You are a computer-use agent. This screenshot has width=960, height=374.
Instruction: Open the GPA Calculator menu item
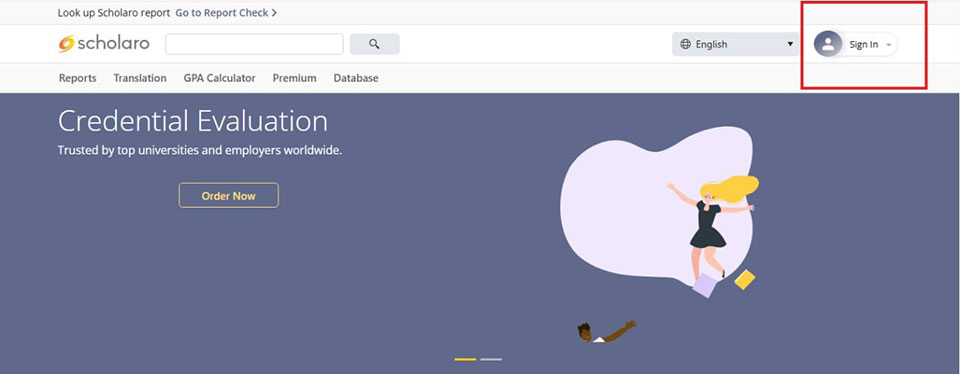pos(219,78)
